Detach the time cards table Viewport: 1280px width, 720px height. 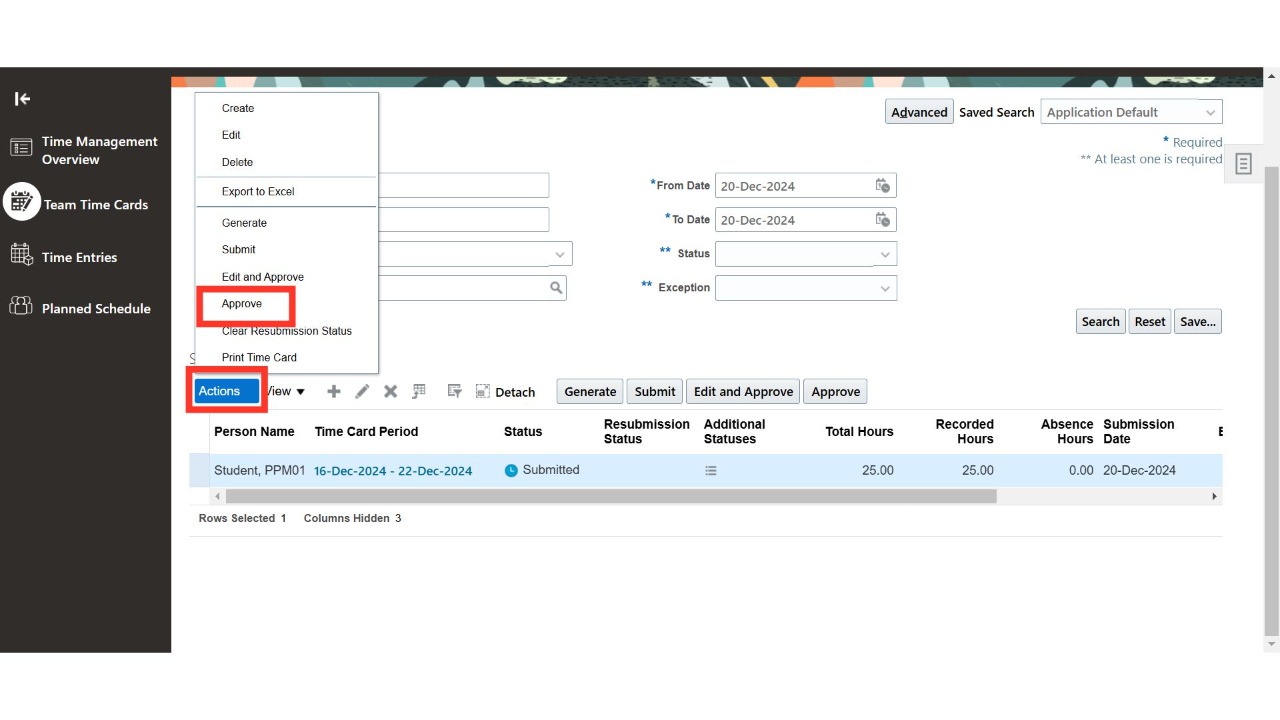point(505,392)
